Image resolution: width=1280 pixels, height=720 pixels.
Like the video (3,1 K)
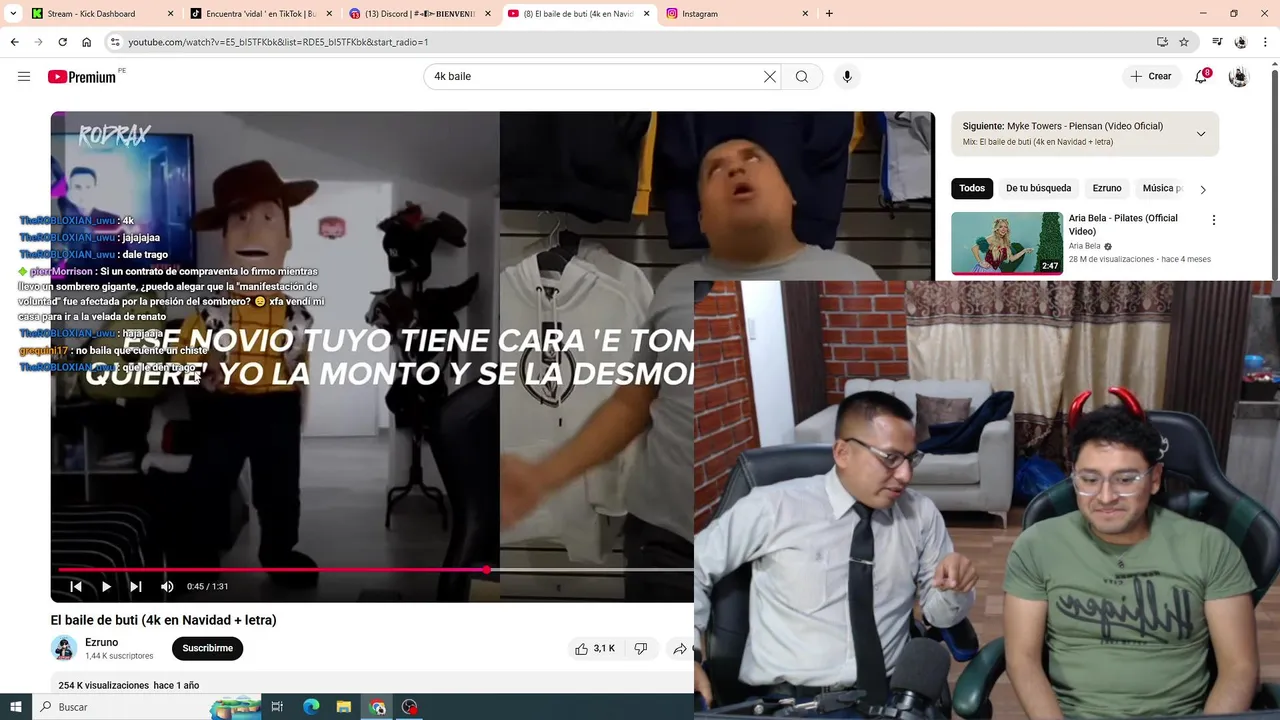(594, 649)
